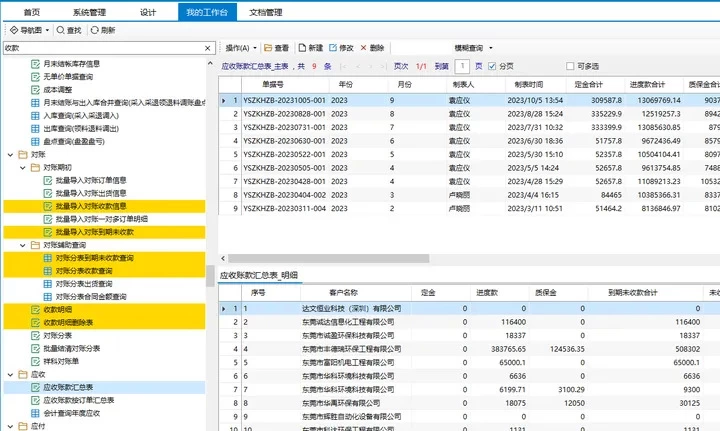The width and height of the screenshot is (720, 431).
Task: Click the 刷新 refresh icon
Action: tap(95, 31)
